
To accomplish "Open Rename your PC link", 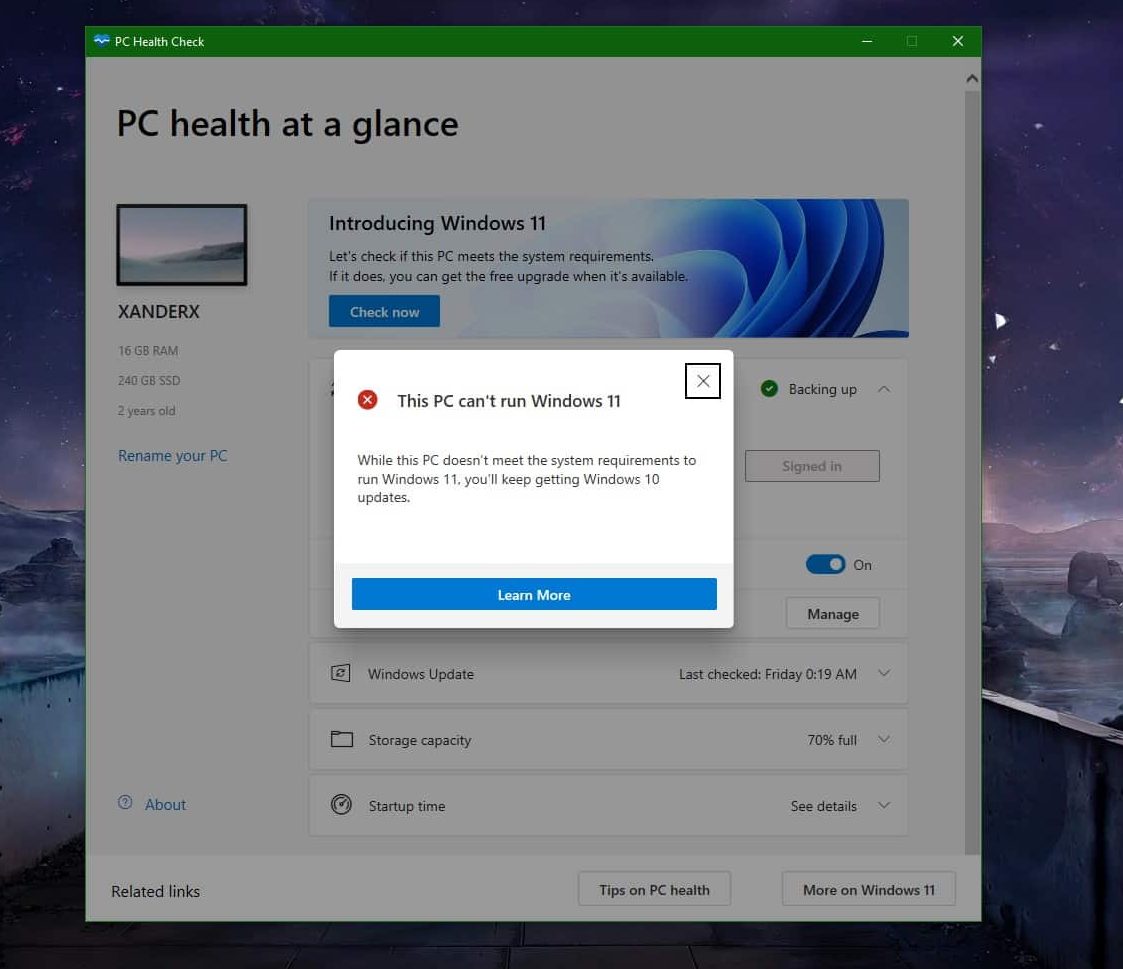I will coord(173,455).
